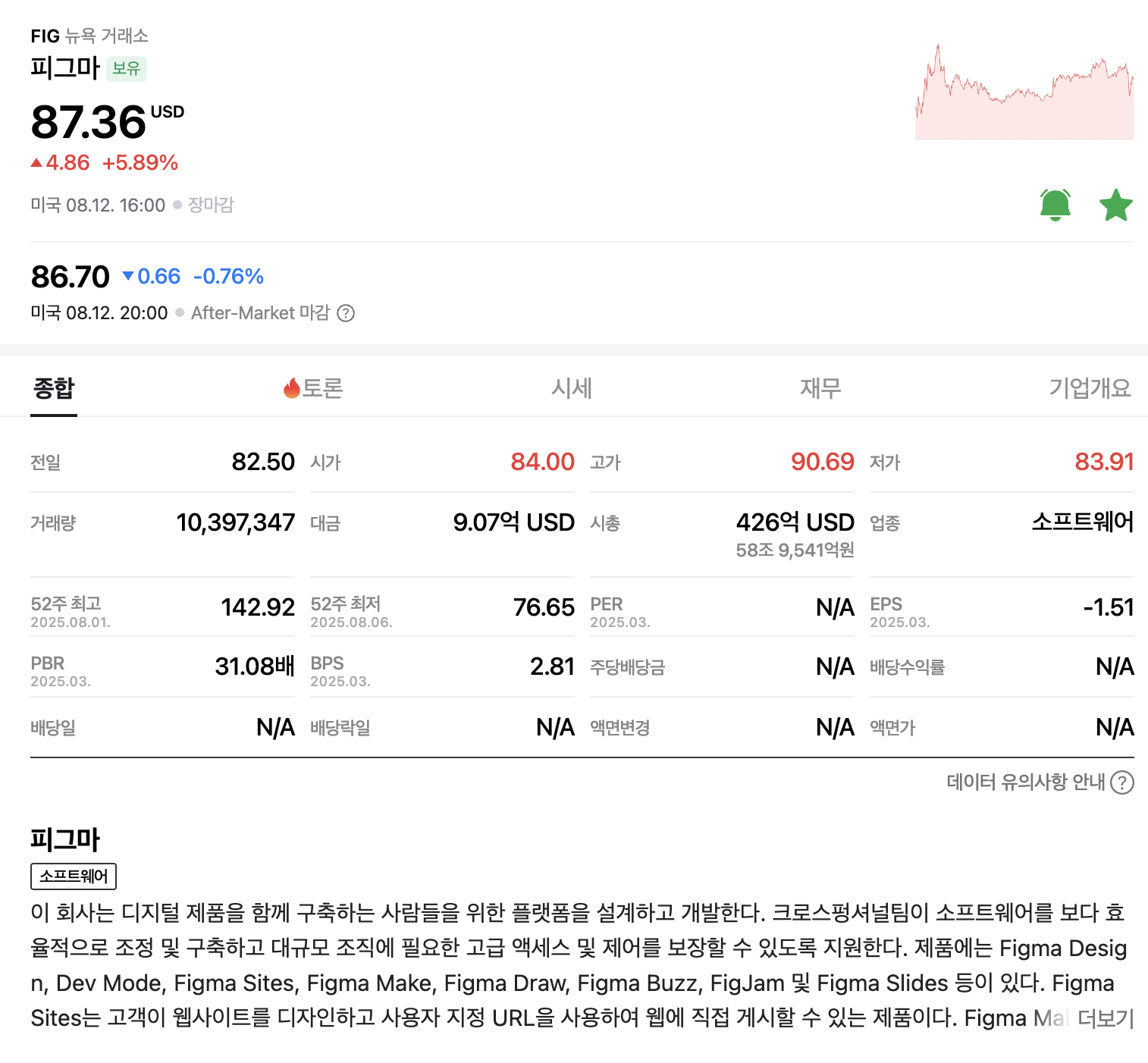Click the 피그마 stock name title

pyautogui.click(x=65, y=68)
